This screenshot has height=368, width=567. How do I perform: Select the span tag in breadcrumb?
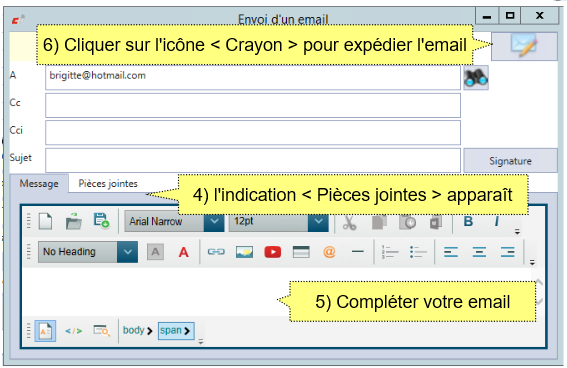176,331
